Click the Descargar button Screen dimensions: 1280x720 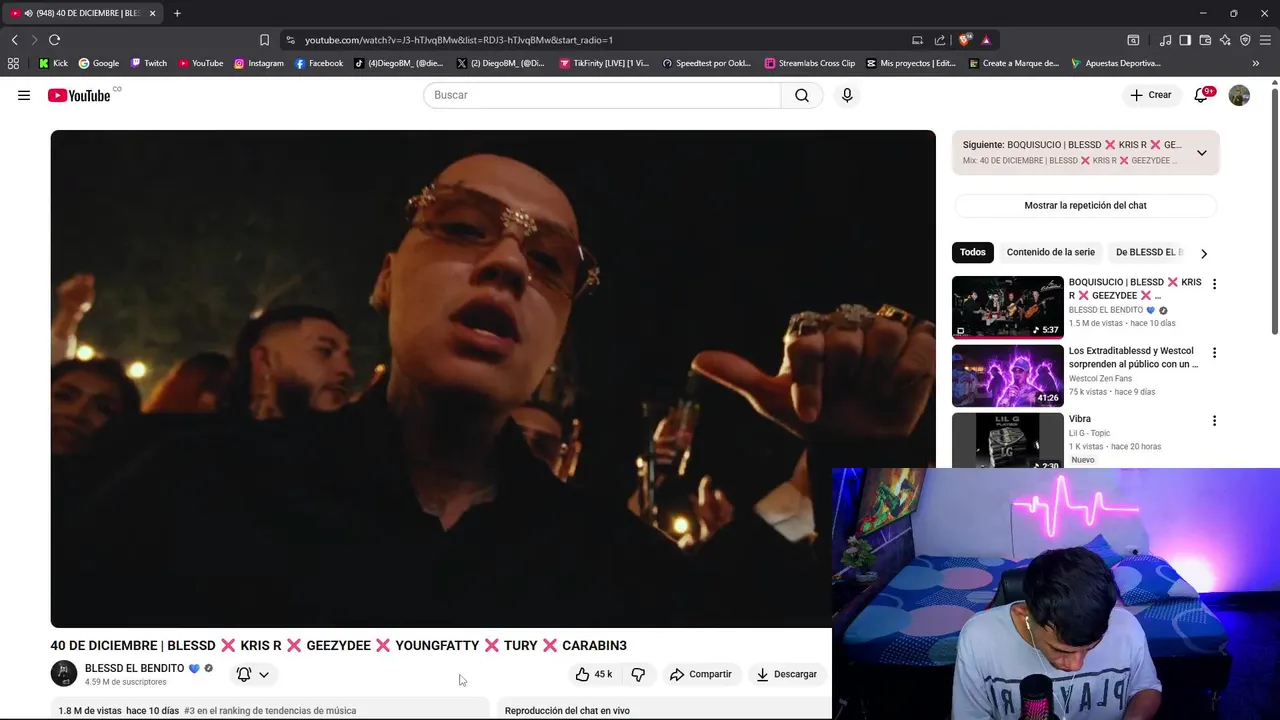pyautogui.click(x=787, y=674)
